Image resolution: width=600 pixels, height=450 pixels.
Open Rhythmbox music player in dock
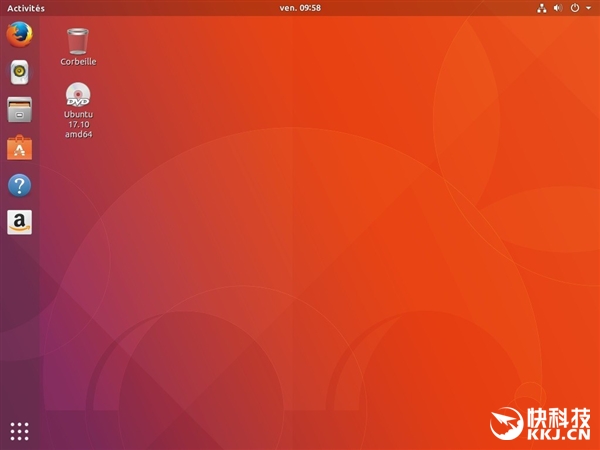20,72
